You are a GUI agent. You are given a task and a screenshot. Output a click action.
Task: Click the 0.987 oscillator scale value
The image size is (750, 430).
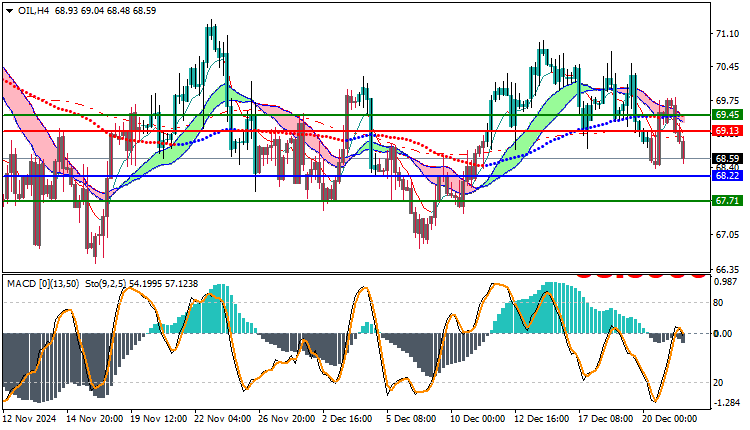(726, 282)
